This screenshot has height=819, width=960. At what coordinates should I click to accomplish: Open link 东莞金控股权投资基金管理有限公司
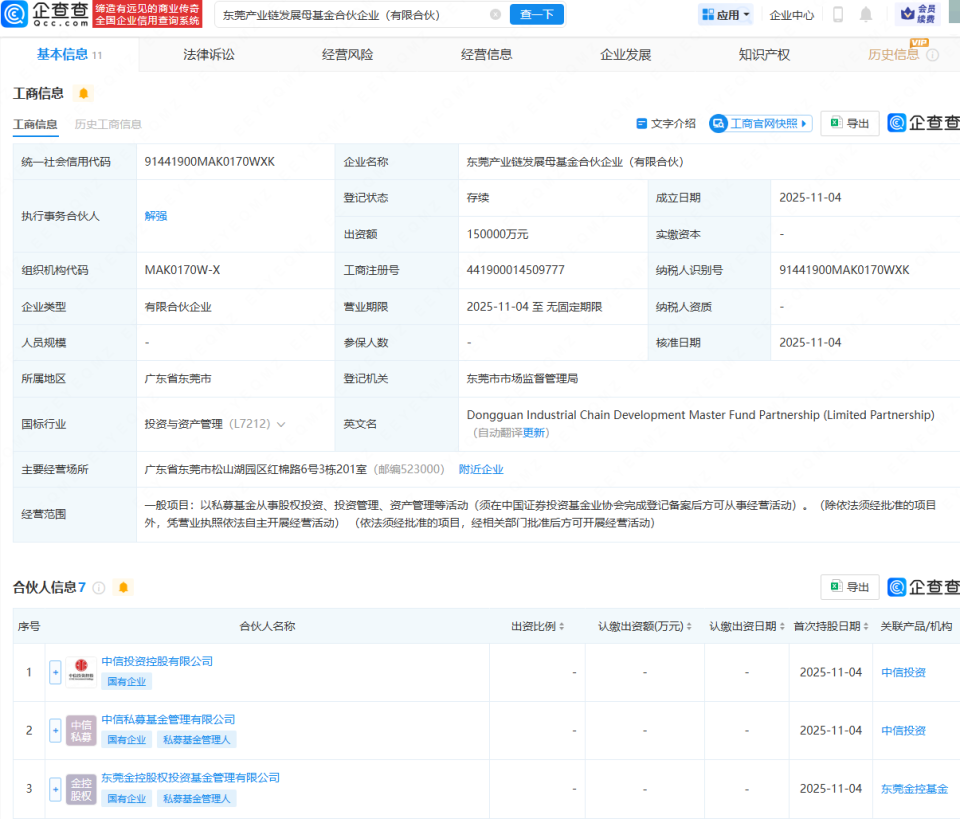tap(192, 777)
